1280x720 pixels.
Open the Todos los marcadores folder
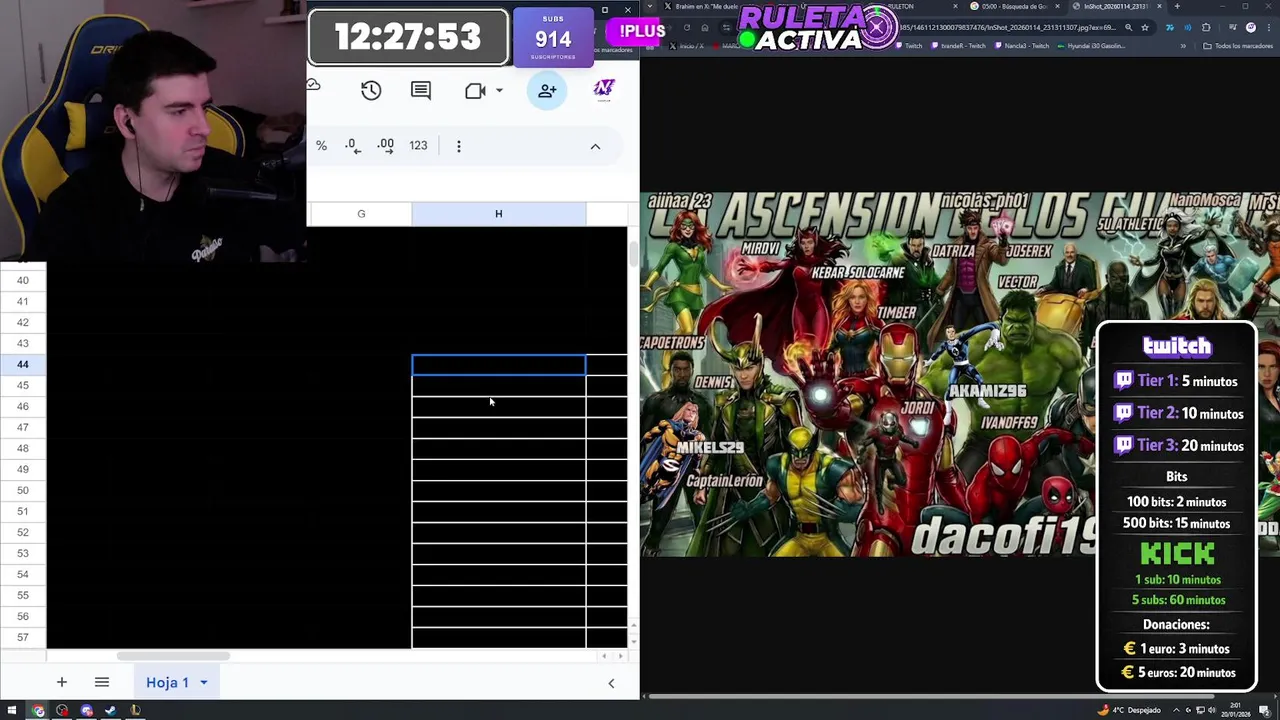1238,46
